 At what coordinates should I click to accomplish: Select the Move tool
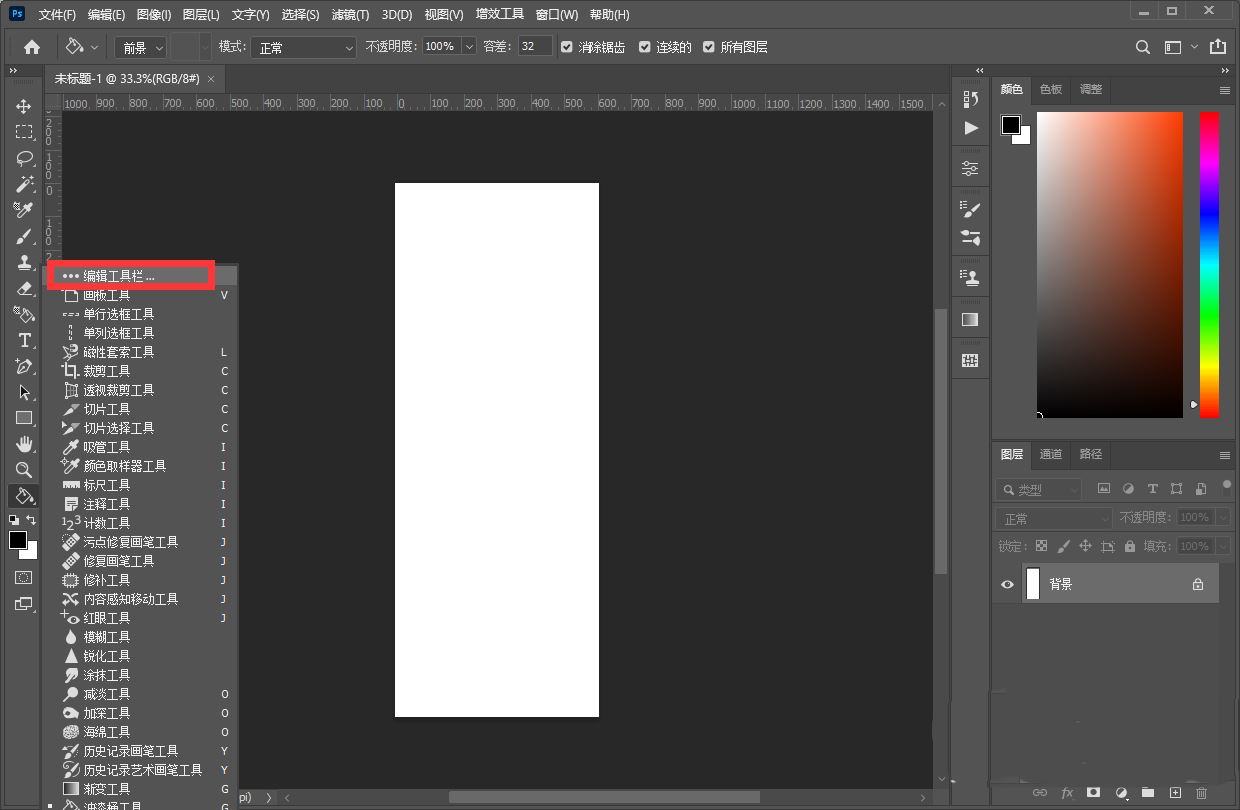[23, 106]
